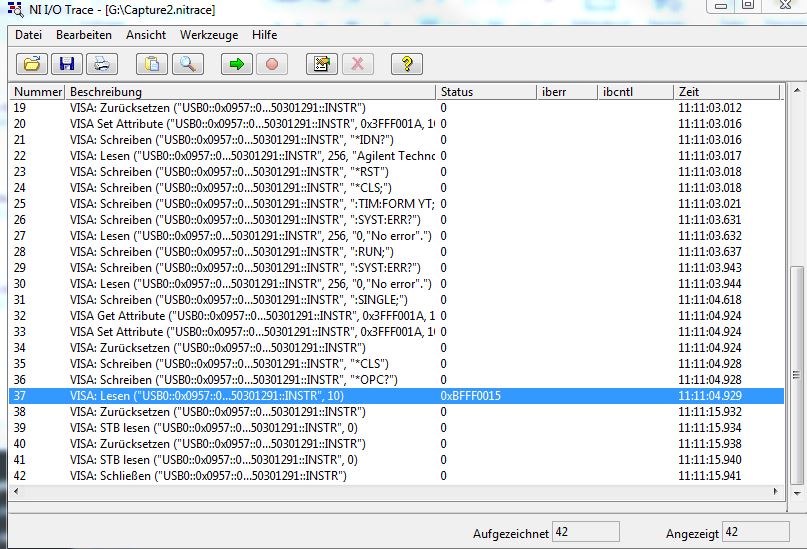Select row 20 VISA Set Attribute
Image resolution: width=807 pixels, height=549 pixels.
(x=396, y=124)
